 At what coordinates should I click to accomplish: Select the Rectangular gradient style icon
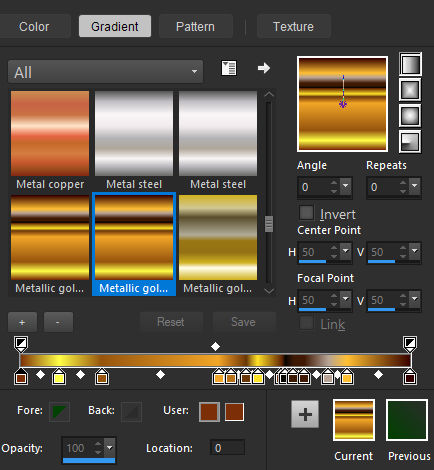[410, 90]
